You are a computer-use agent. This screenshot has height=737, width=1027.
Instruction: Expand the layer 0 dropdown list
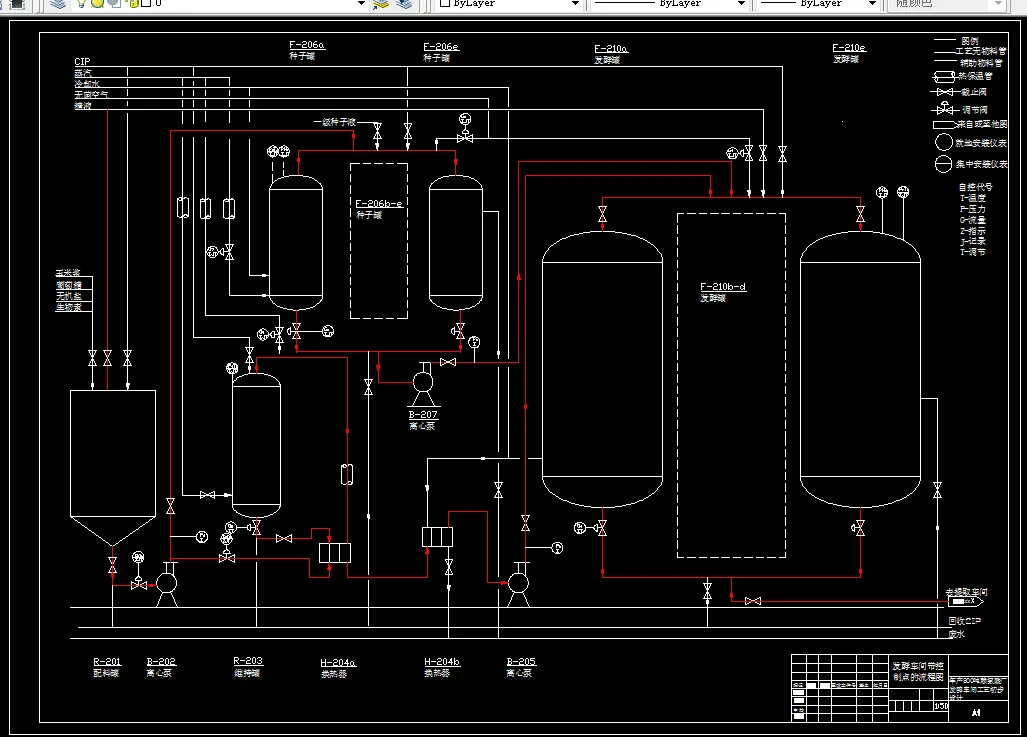[x=361, y=3]
